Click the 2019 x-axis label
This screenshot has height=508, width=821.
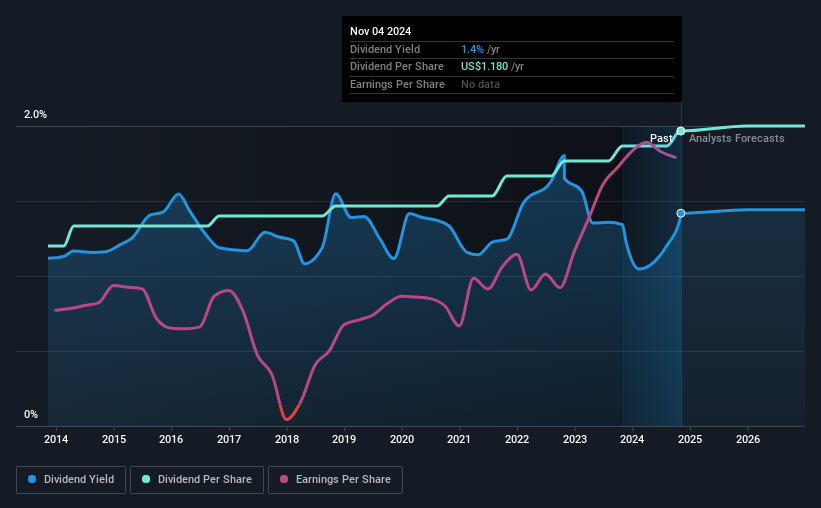tap(344, 439)
